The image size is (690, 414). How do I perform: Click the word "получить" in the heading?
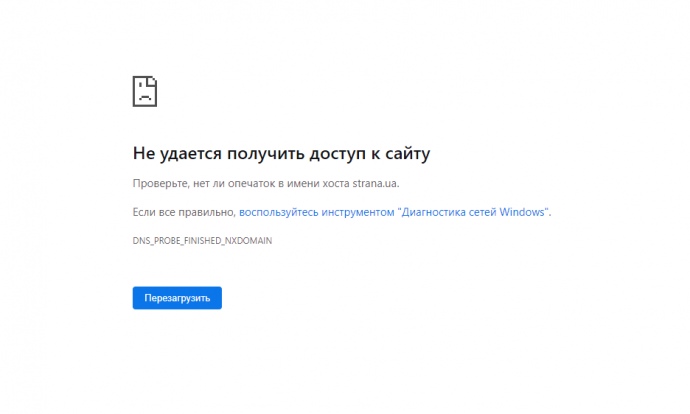(x=264, y=154)
